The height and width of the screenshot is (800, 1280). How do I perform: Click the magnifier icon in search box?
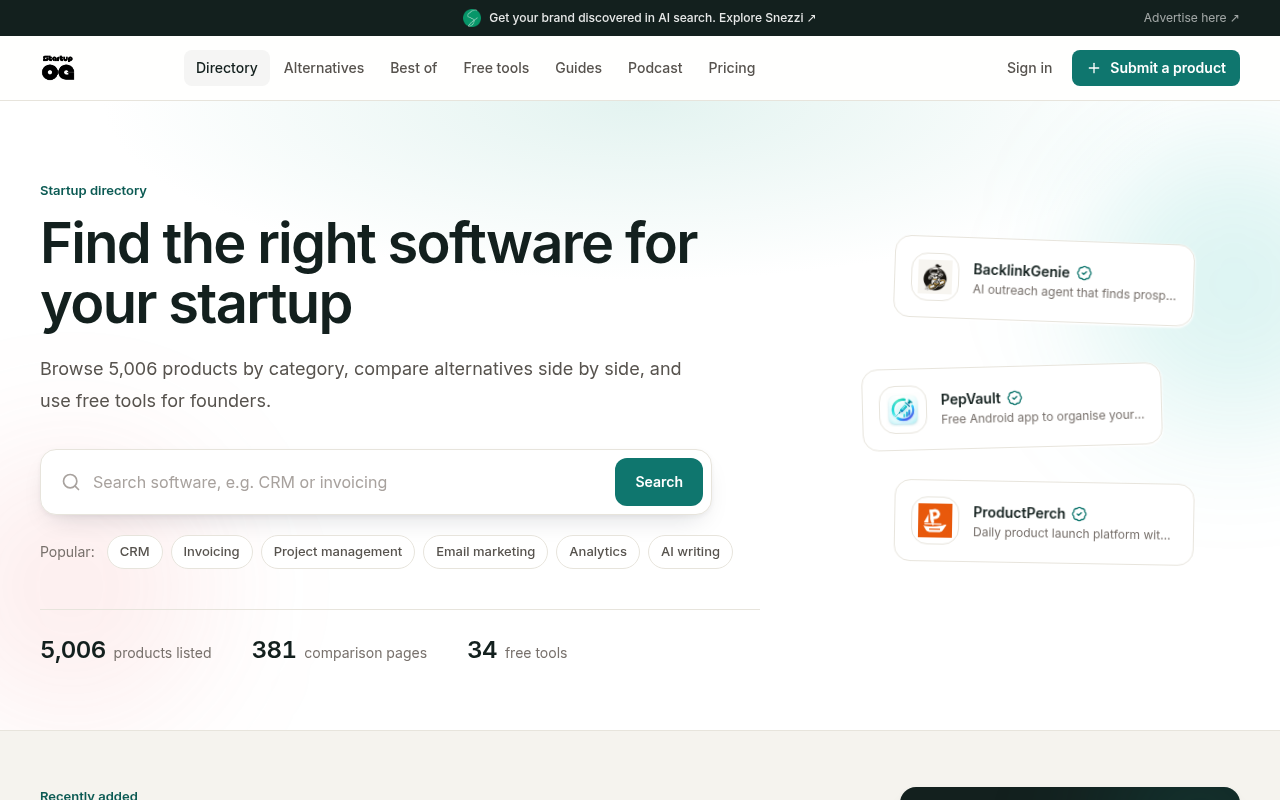pos(71,482)
